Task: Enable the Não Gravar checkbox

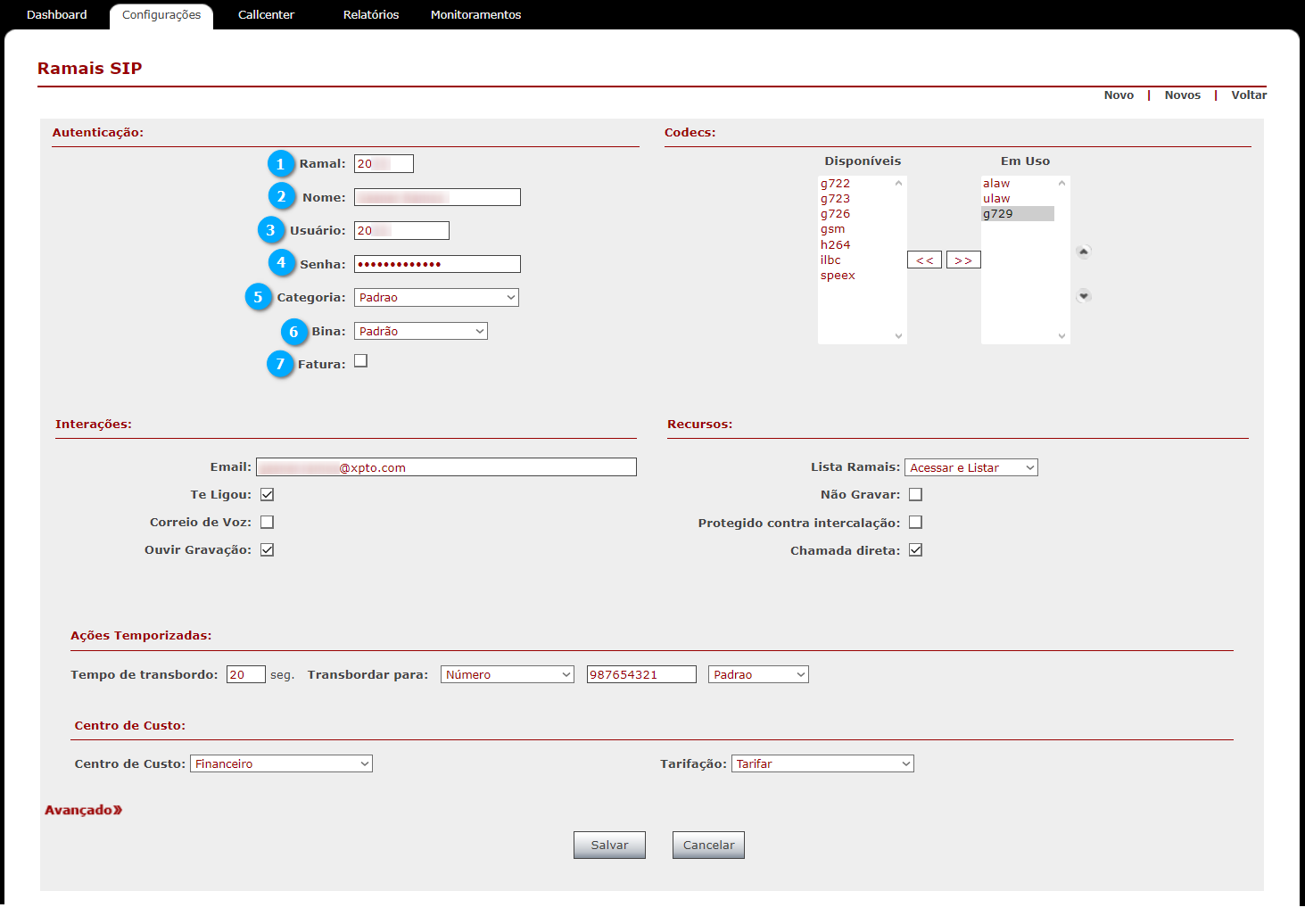Action: click(915, 494)
